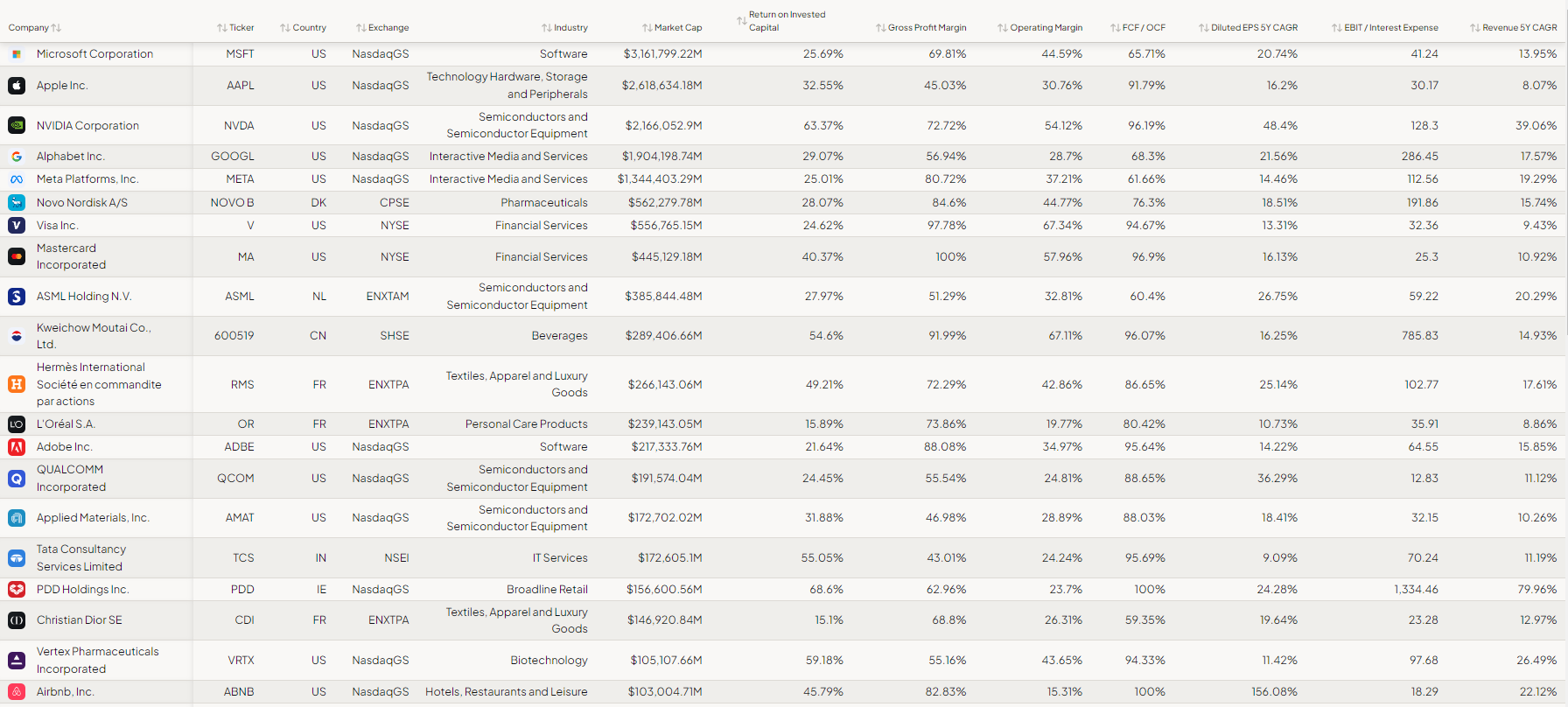Click the Kweichow Moutai logo icon
Viewport: 1568px width, 707px height.
[x=17, y=336]
